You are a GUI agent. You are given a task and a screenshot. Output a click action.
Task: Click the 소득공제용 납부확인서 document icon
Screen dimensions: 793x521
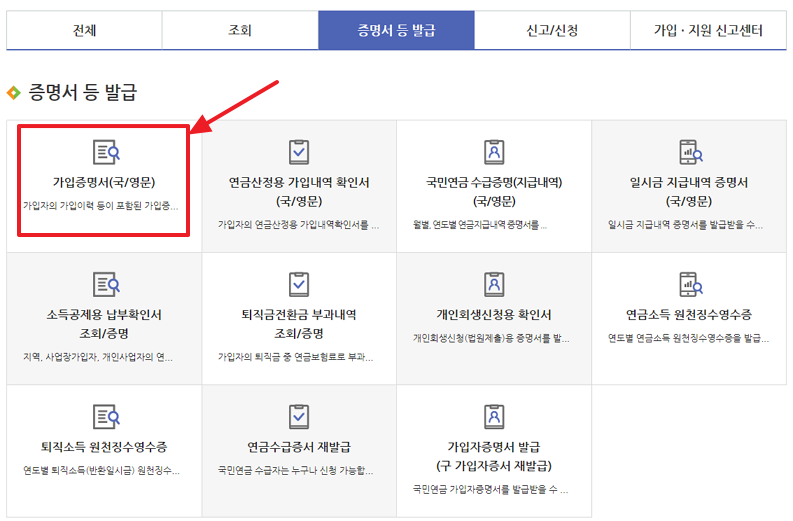click(106, 284)
